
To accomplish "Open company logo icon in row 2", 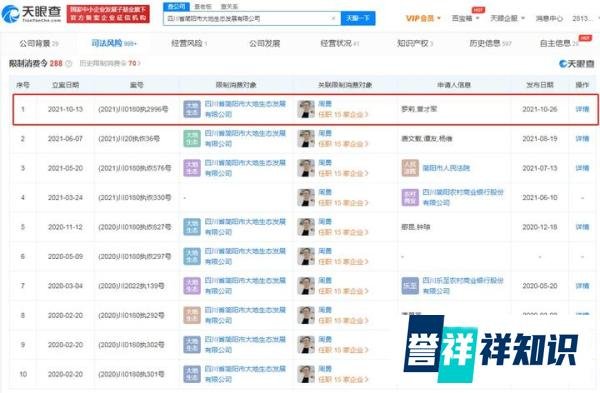I will click(192, 139).
